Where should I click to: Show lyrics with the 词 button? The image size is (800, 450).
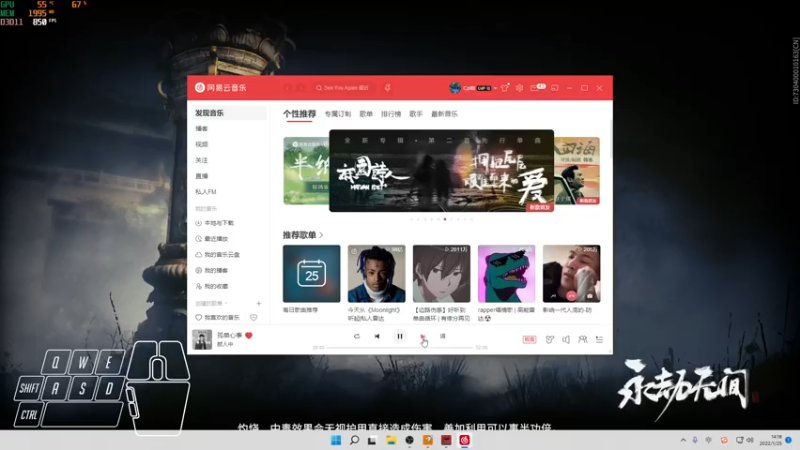pyautogui.click(x=442, y=336)
